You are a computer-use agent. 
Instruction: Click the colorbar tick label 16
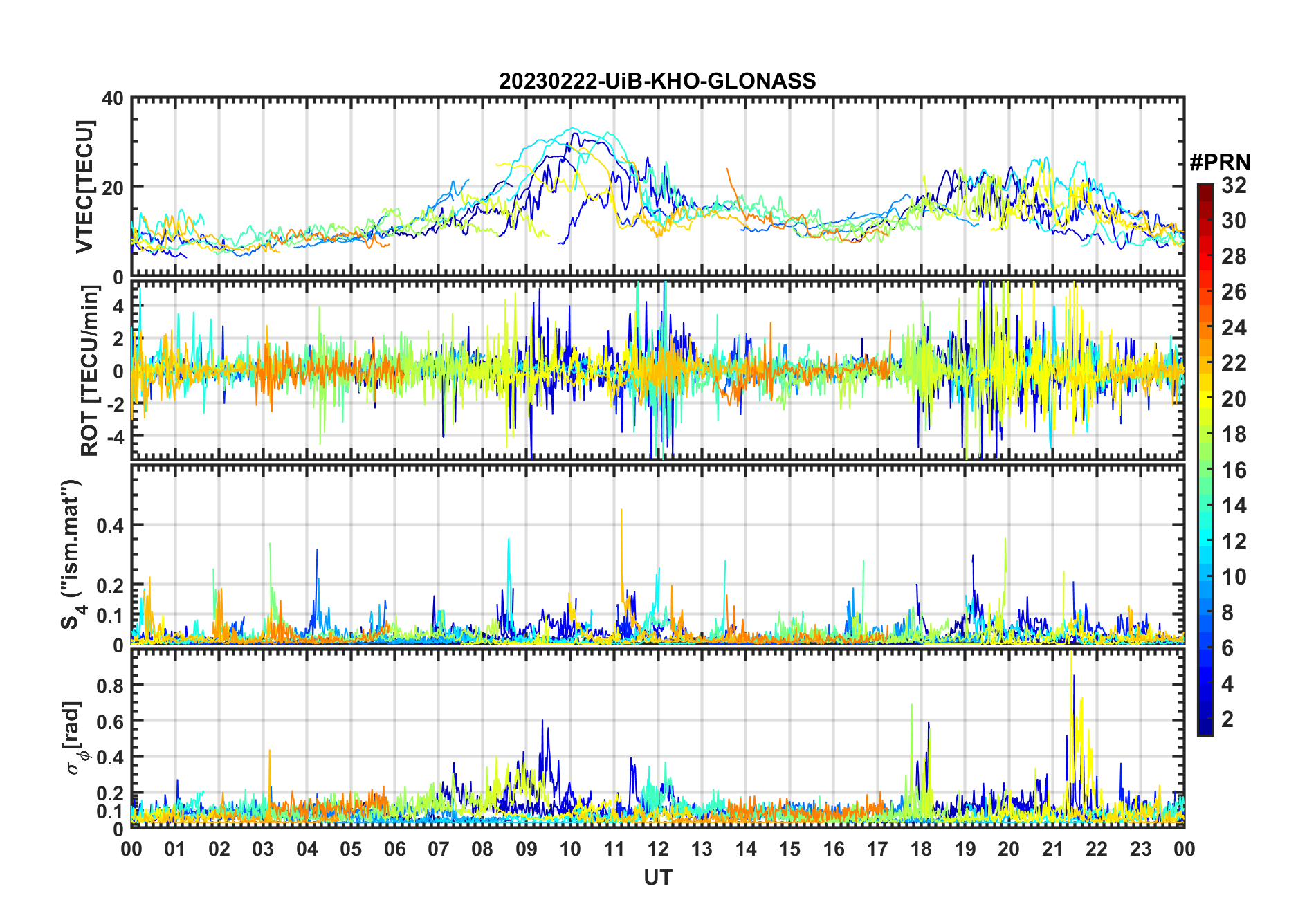coord(1234,470)
